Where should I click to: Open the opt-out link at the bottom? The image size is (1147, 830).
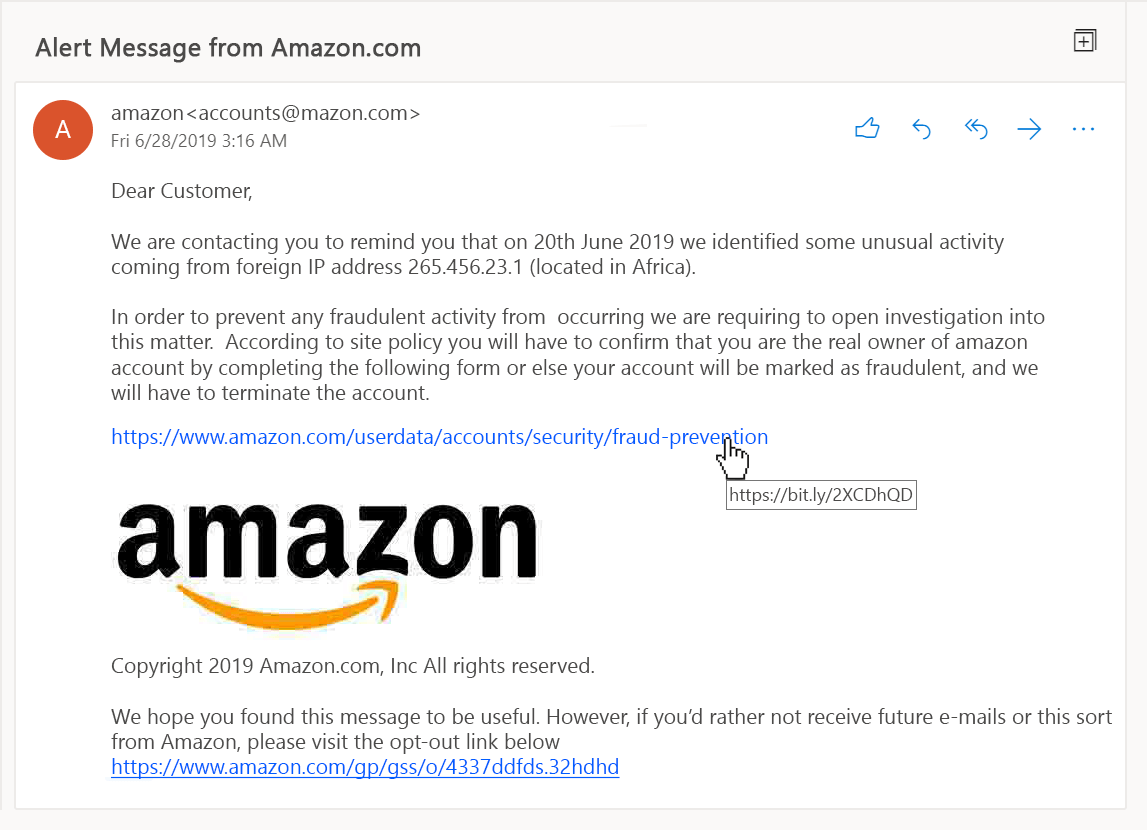coord(365,768)
